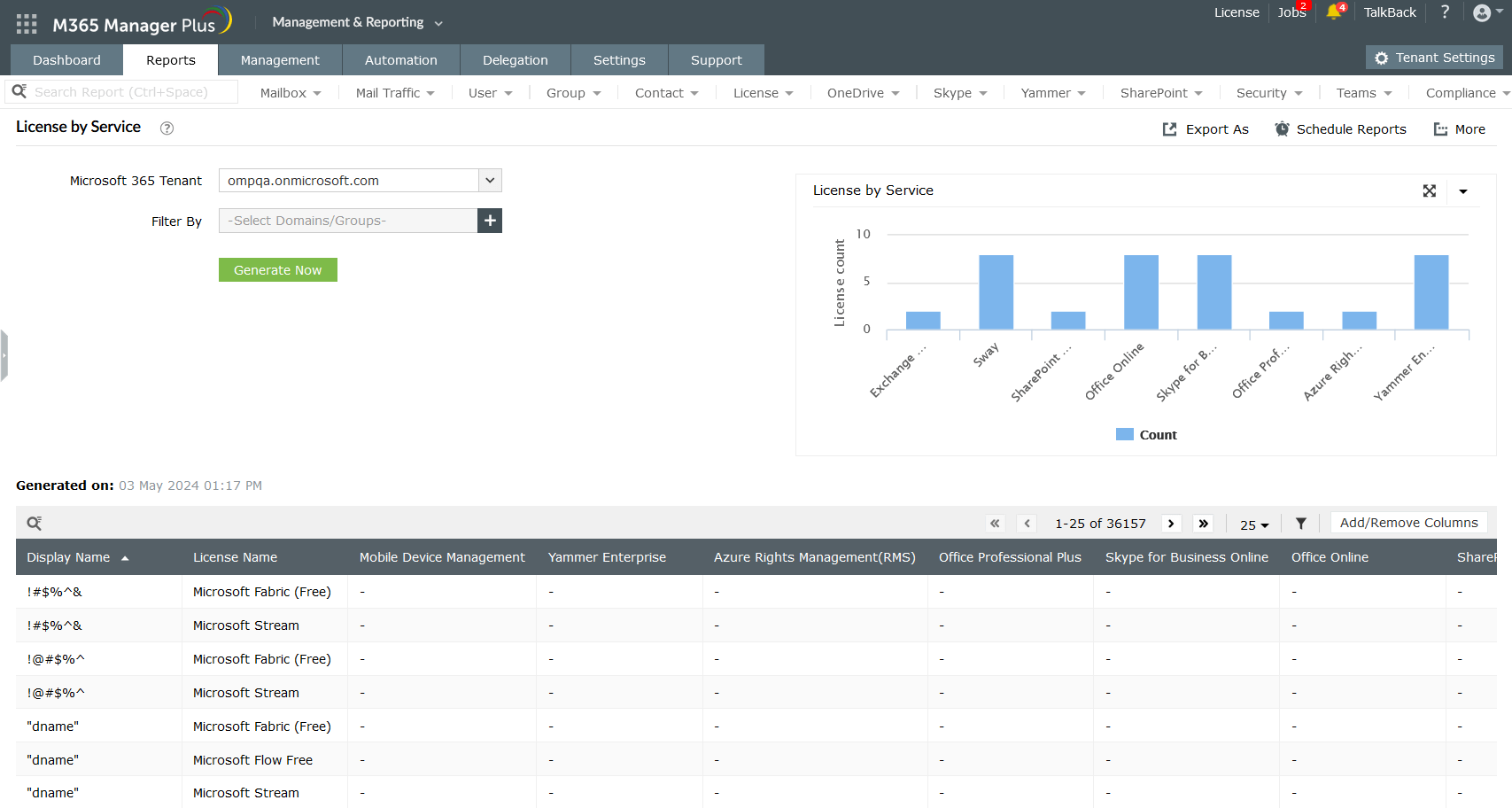Open the More options icon

pyautogui.click(x=1441, y=129)
